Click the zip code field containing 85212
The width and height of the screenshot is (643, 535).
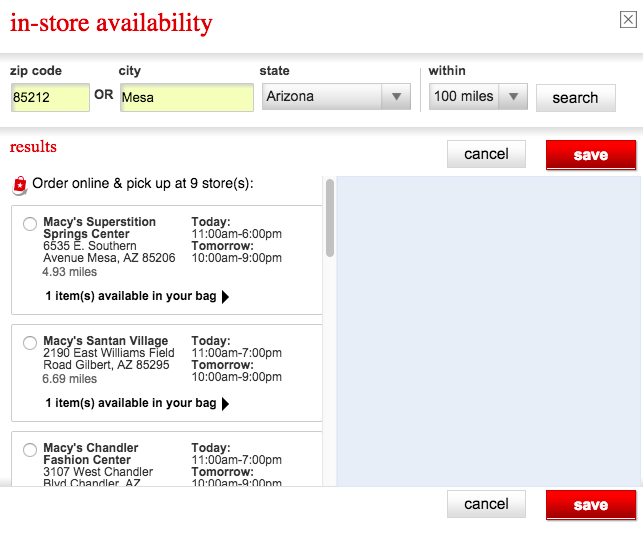point(50,98)
